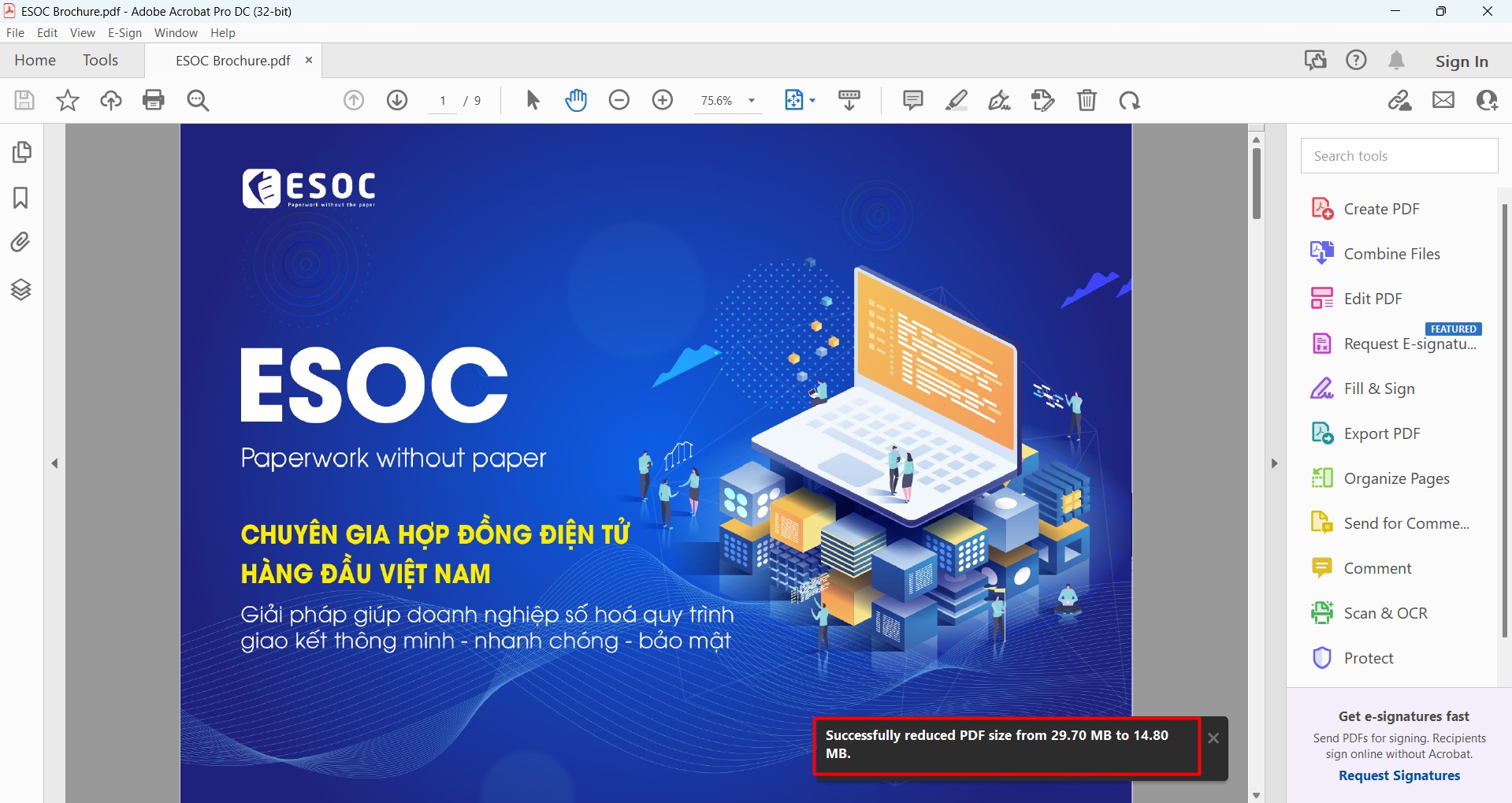Open the Page Thumbnails panel
1512x803 pixels.
[x=22, y=151]
